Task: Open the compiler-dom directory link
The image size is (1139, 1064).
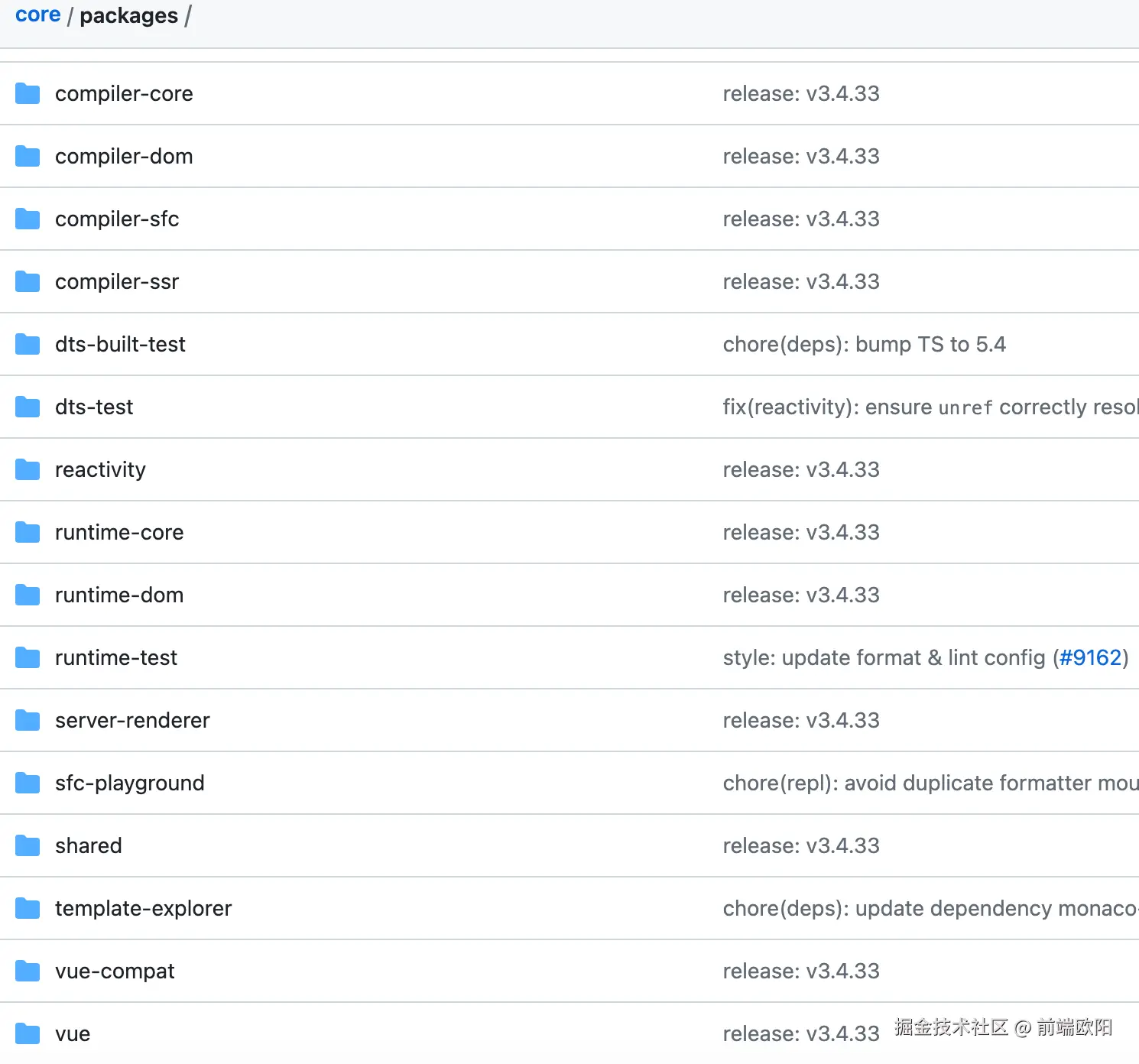Action: [x=124, y=157]
